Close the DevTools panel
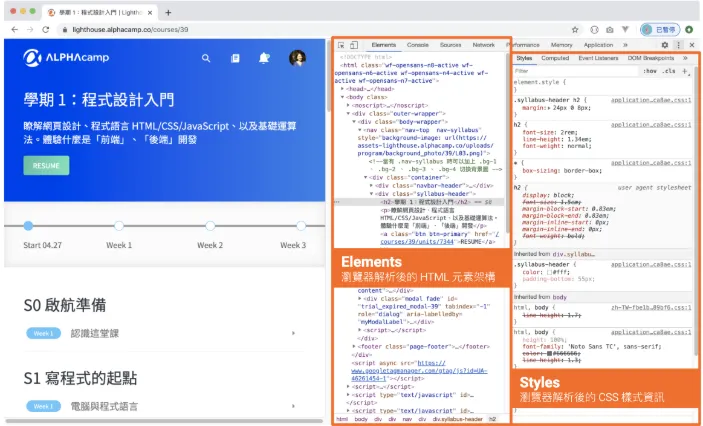Viewport: 703px width, 426px height. click(x=692, y=45)
